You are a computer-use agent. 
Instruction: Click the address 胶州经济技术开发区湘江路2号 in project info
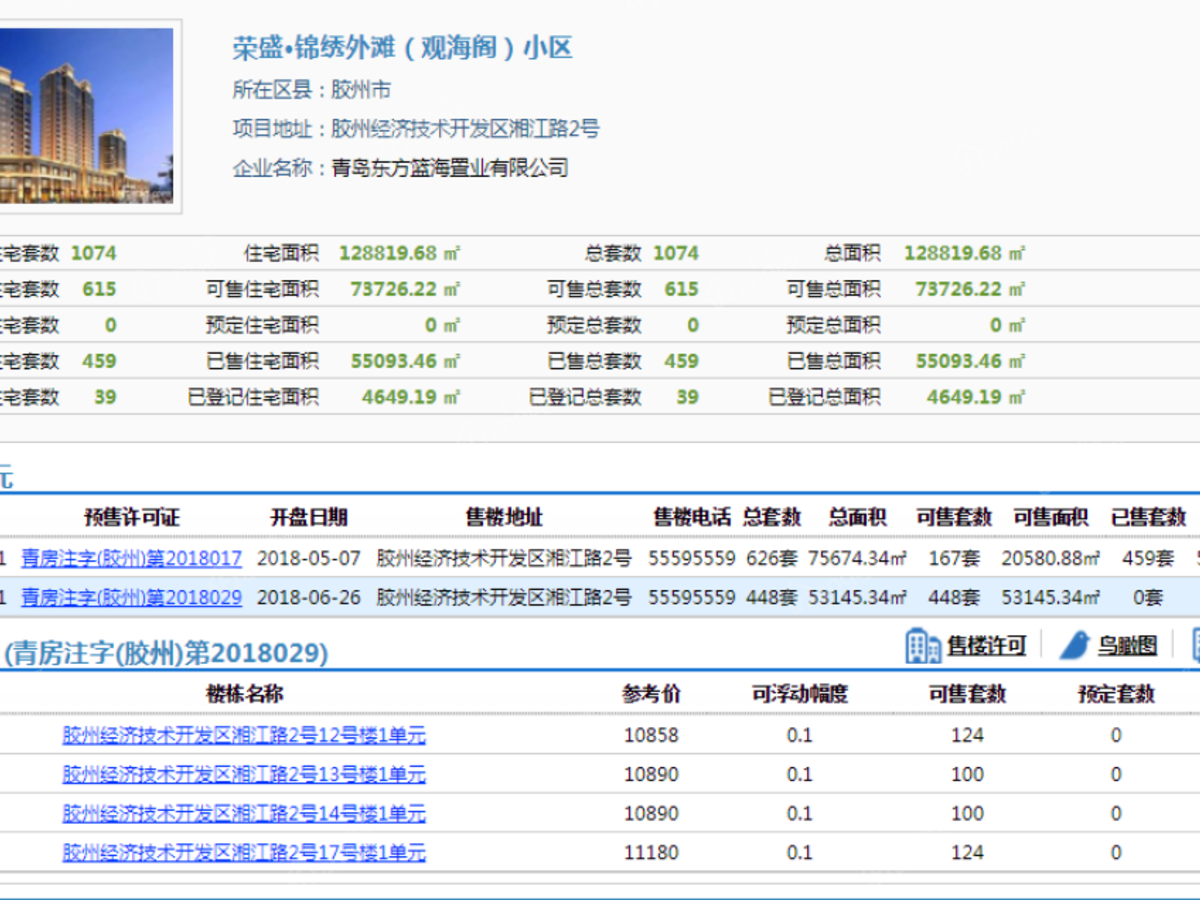[465, 129]
